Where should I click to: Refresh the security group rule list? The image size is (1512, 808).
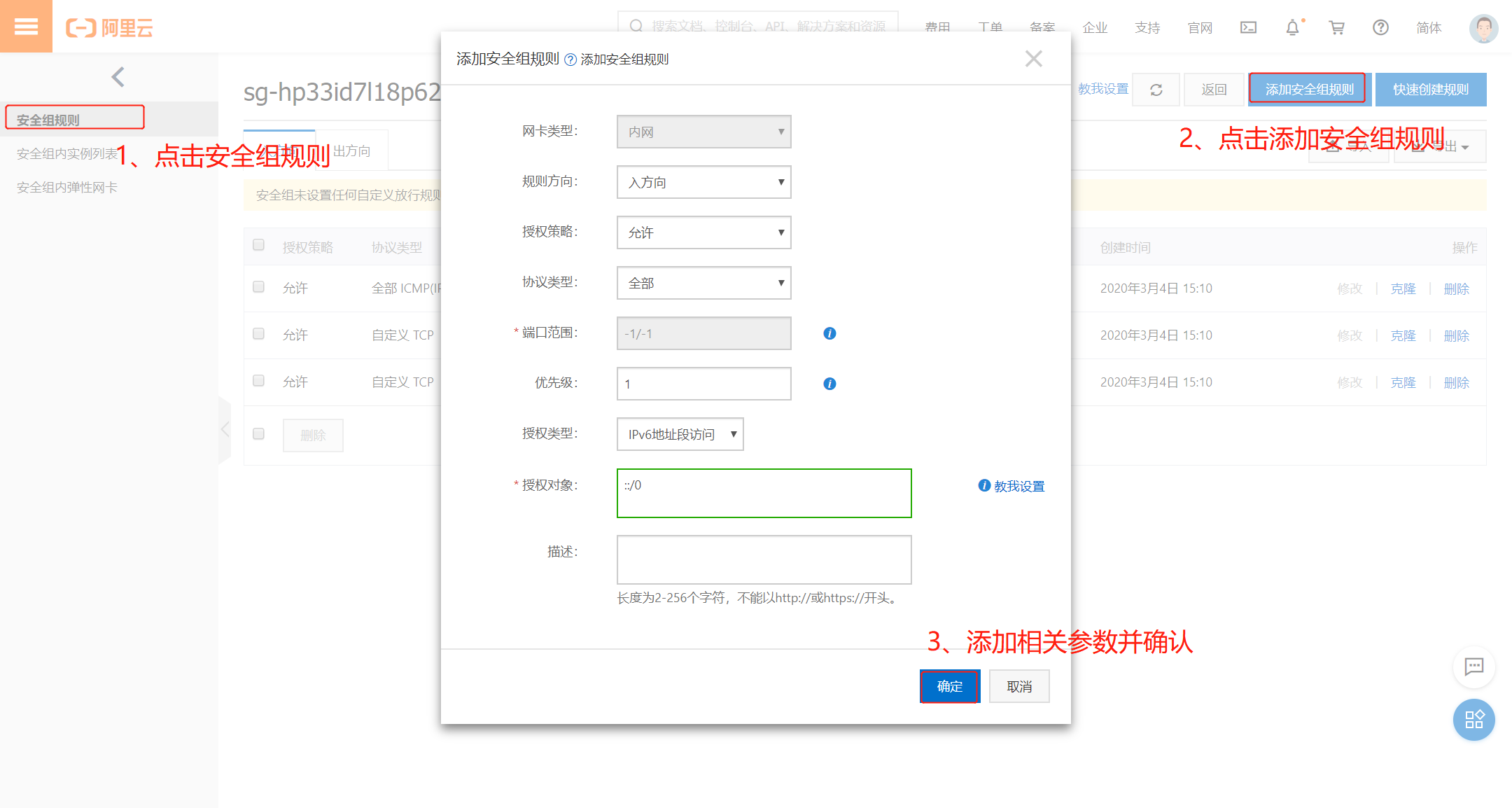coord(1156,90)
